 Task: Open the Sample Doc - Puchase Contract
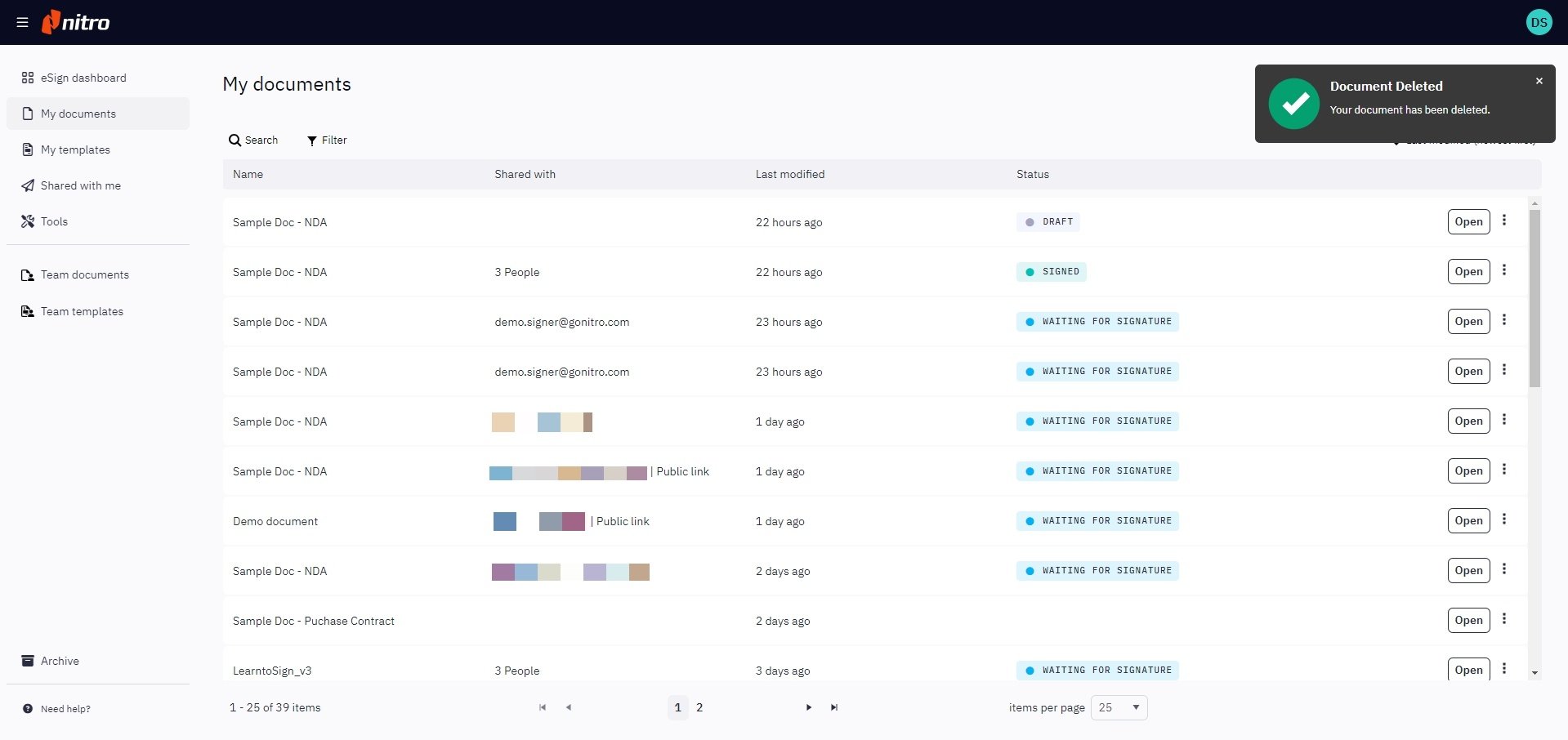point(1467,620)
